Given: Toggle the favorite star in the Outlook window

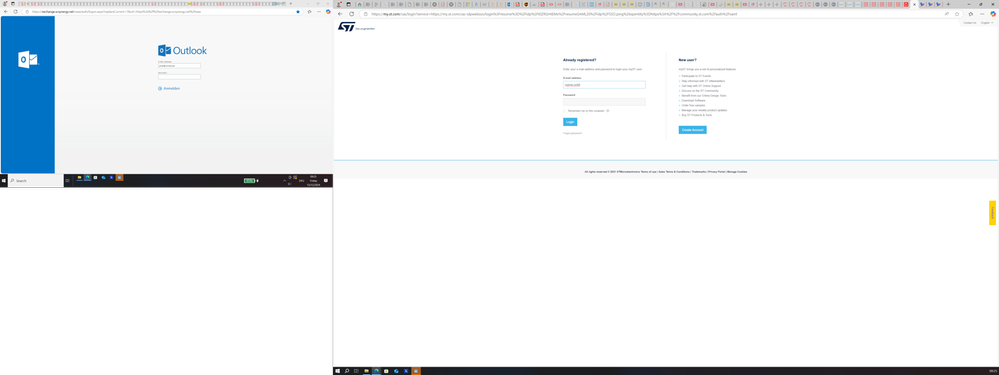Looking at the screenshot, I should tap(298, 11).
